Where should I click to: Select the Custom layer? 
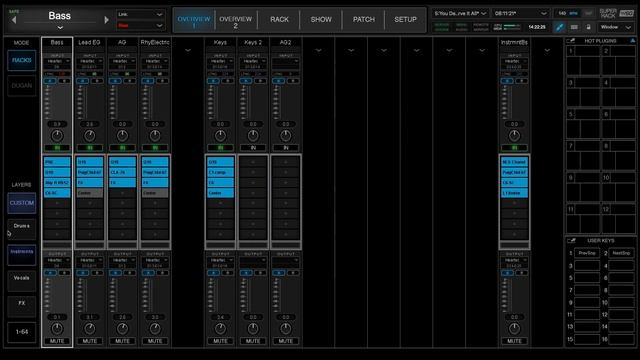click(x=22, y=203)
